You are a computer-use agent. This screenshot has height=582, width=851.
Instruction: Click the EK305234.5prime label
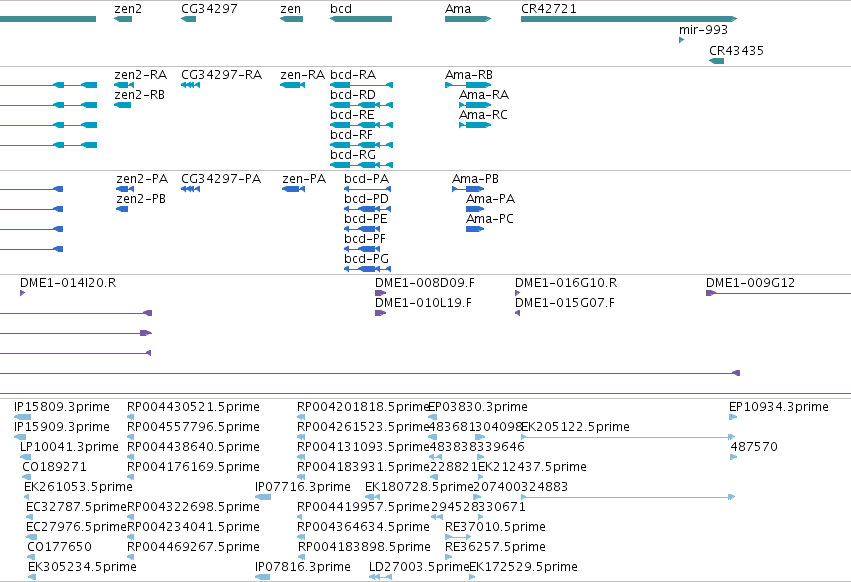point(82,567)
